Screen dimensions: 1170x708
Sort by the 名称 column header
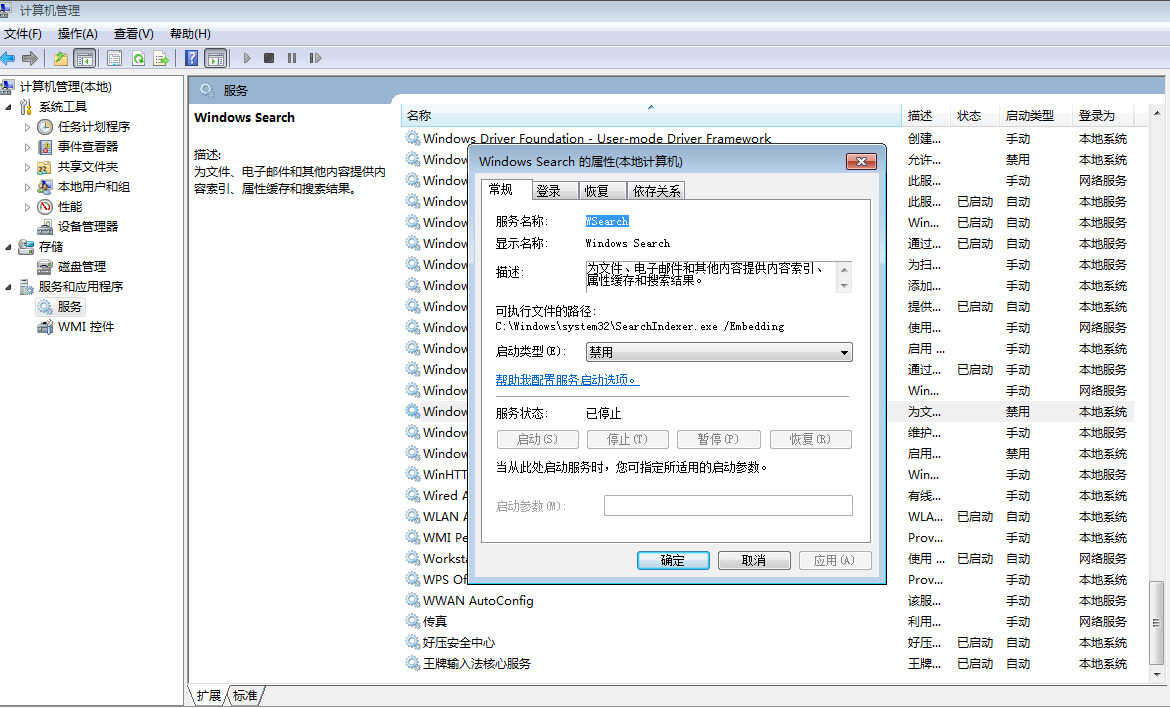(651, 116)
